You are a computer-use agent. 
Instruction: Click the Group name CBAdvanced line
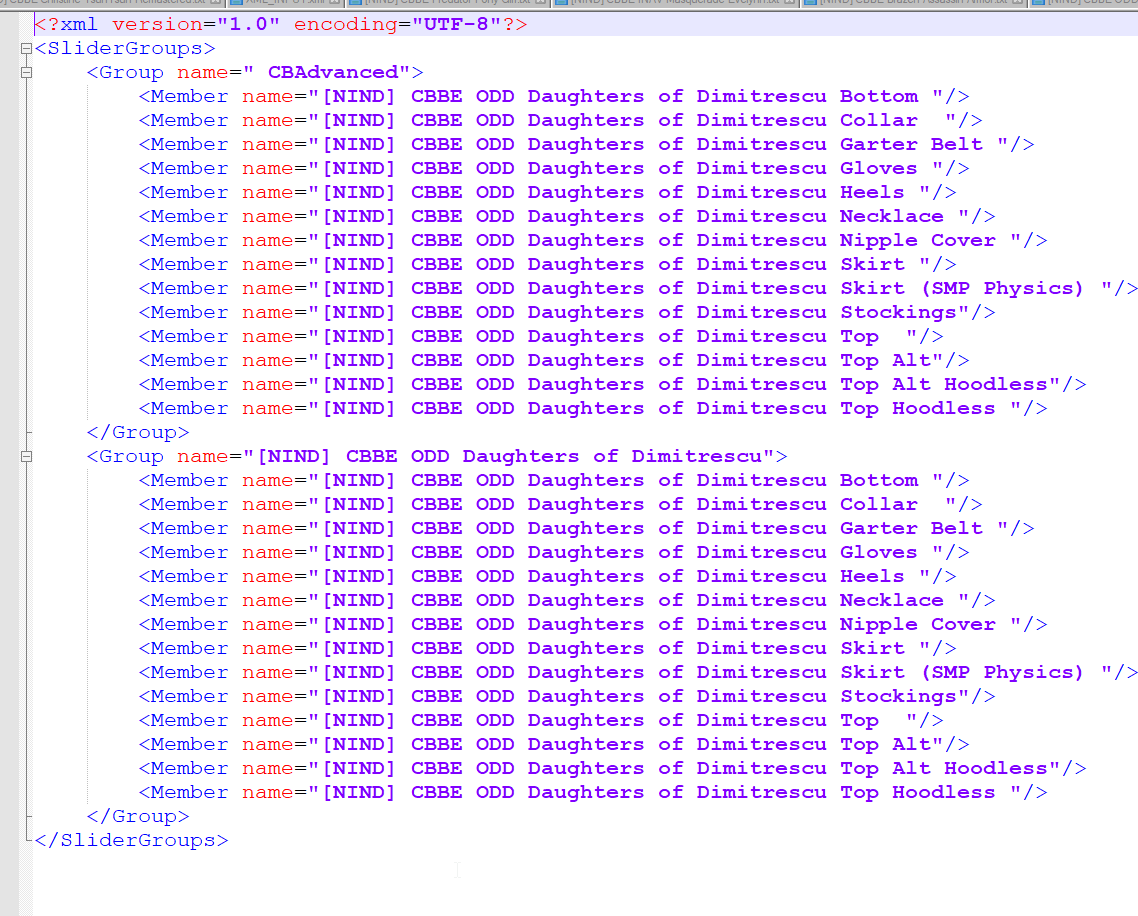255,73
